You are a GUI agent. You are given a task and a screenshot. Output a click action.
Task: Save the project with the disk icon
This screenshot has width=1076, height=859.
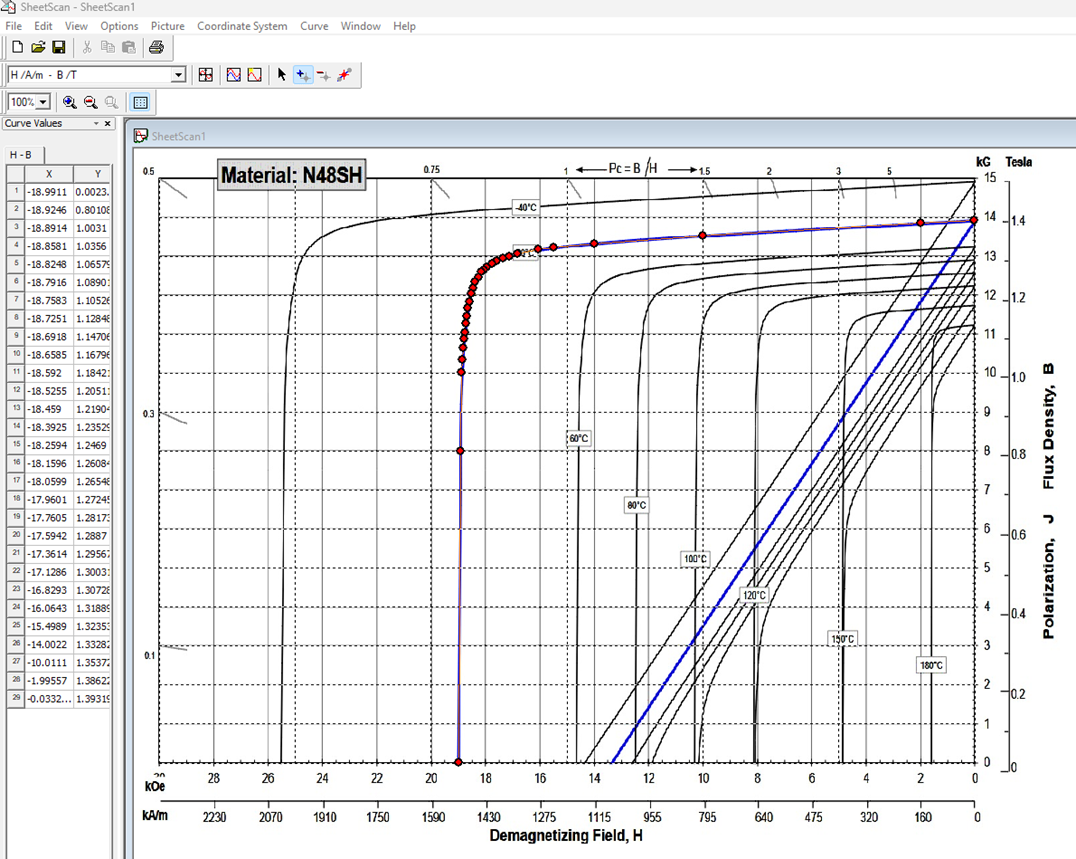tap(59, 46)
